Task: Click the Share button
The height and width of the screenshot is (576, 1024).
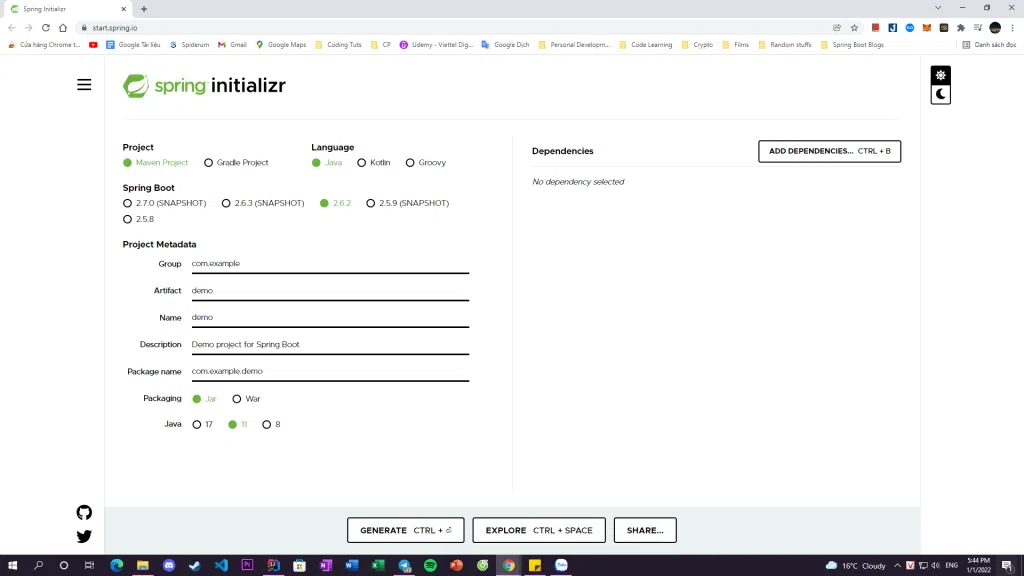Action: [x=645, y=530]
